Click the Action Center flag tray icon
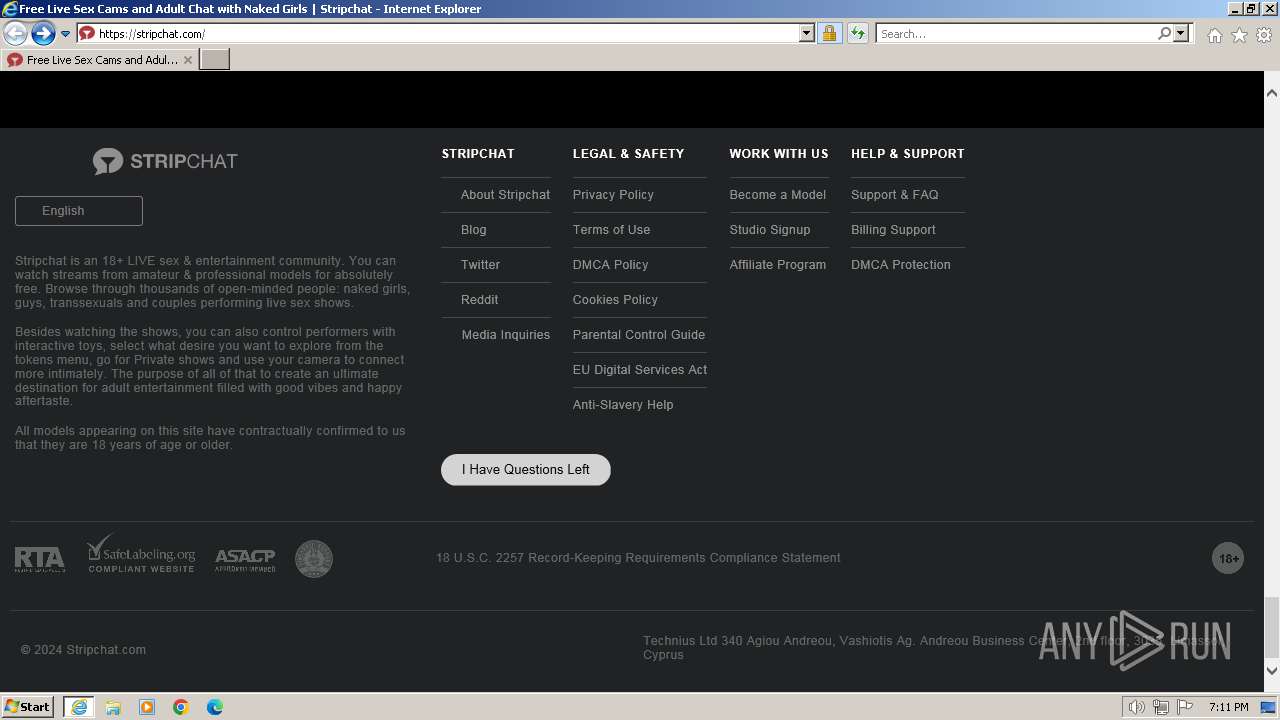This screenshot has height=720, width=1280. [1185, 707]
